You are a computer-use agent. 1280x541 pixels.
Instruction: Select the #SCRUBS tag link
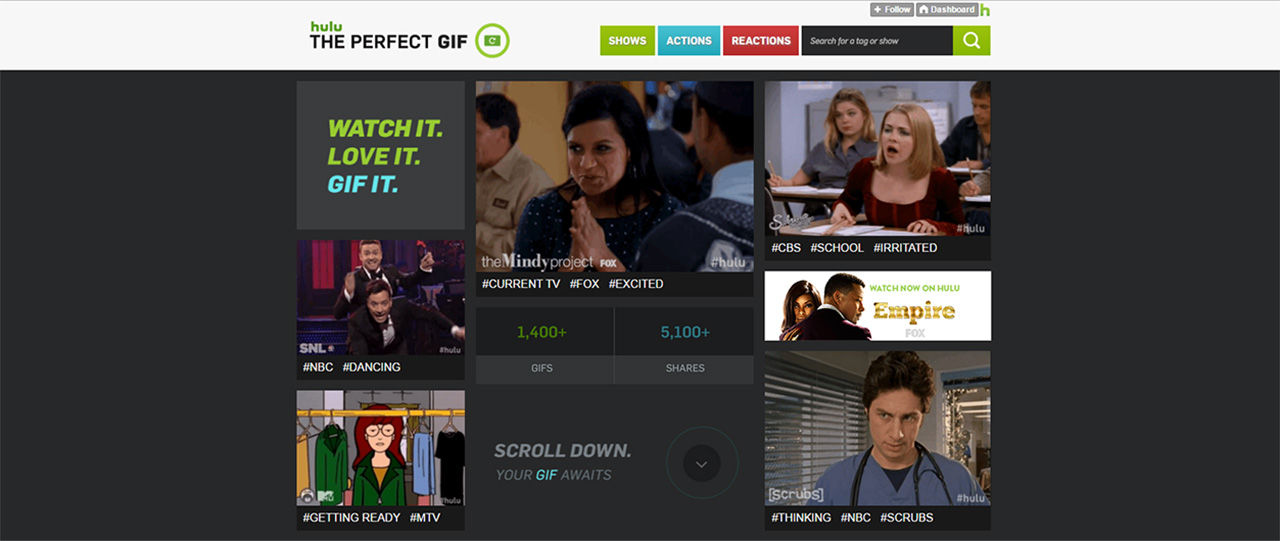[x=907, y=518]
